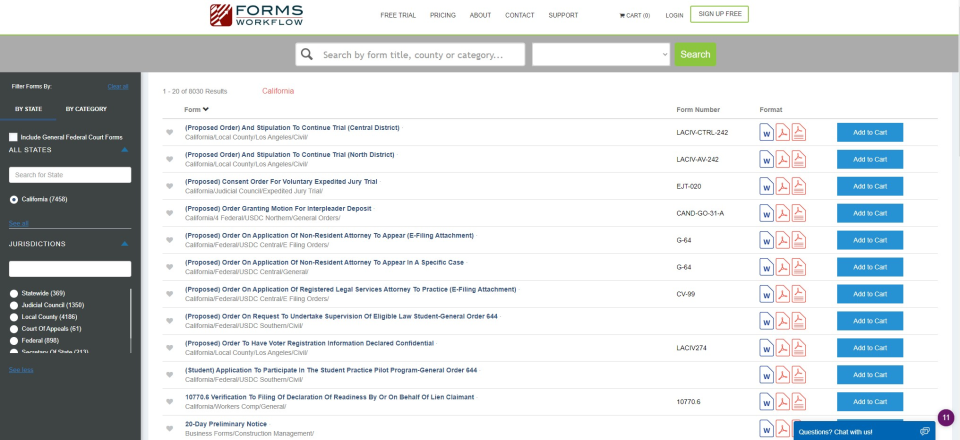Image resolution: width=960 pixels, height=440 pixels.
Task: Click the California breadcrumb filter label
Action: click(x=278, y=91)
